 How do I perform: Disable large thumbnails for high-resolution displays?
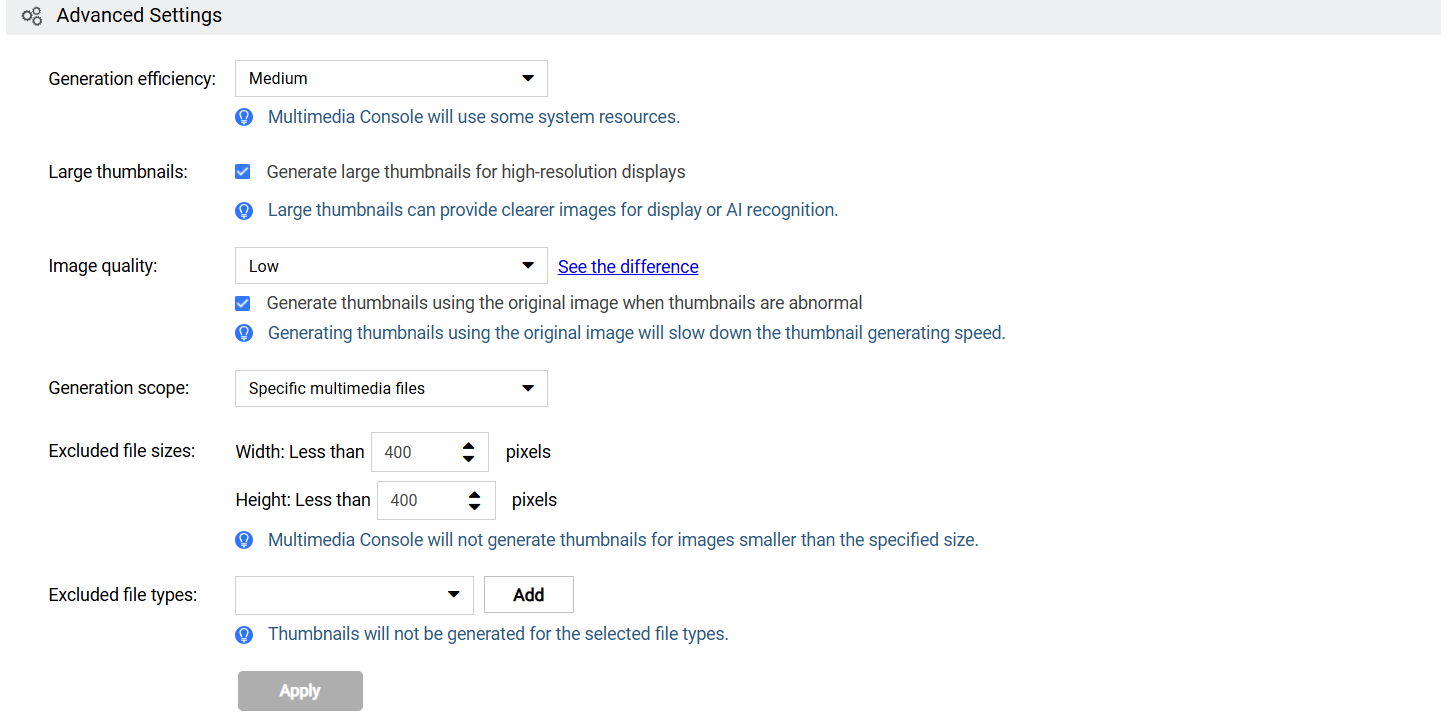tap(243, 172)
